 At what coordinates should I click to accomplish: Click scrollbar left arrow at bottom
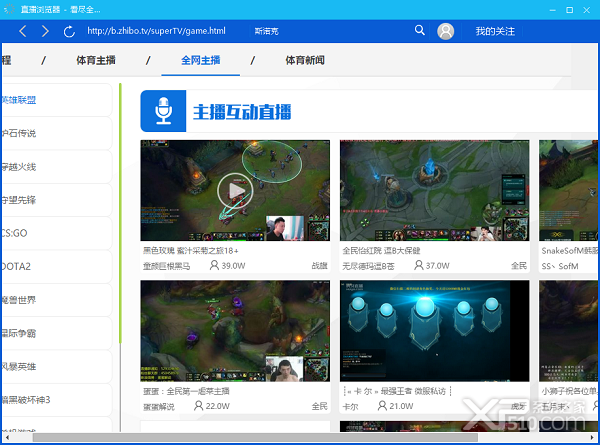point(7,437)
